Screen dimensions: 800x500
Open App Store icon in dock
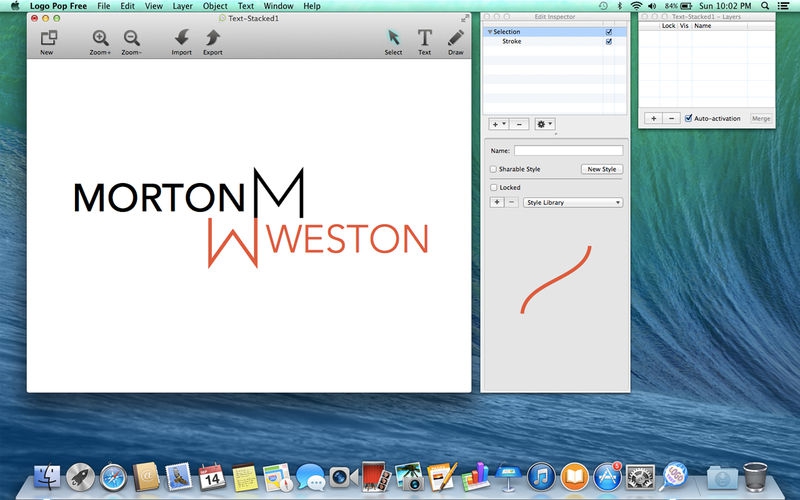click(607, 477)
